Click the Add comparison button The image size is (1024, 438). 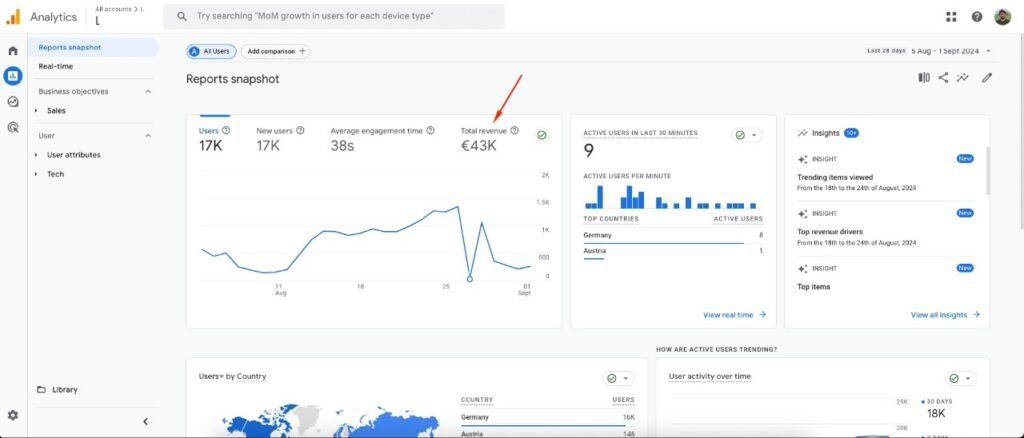pyautogui.click(x=276, y=51)
